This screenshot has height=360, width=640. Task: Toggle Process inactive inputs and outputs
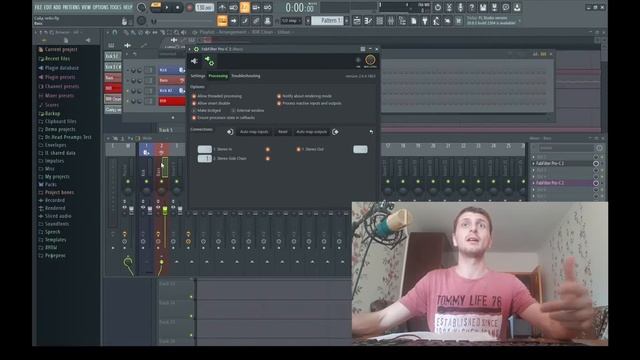pyautogui.click(x=279, y=103)
